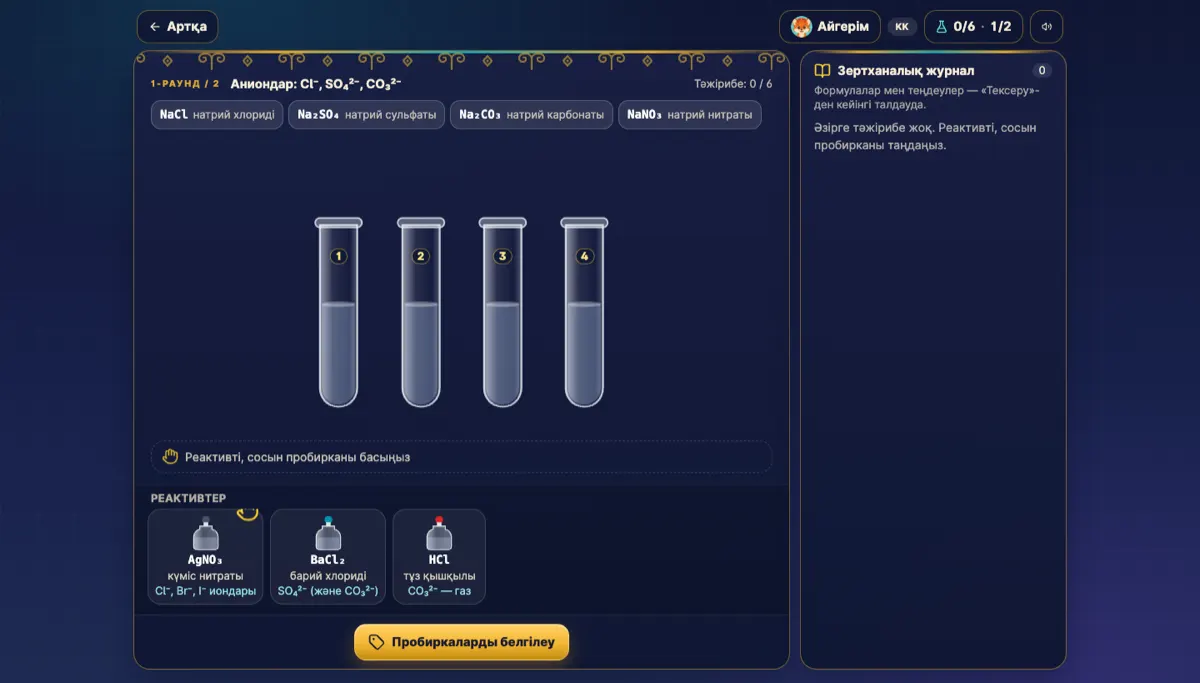
Task: Open the Айгерім profile avatar
Action: click(802, 27)
